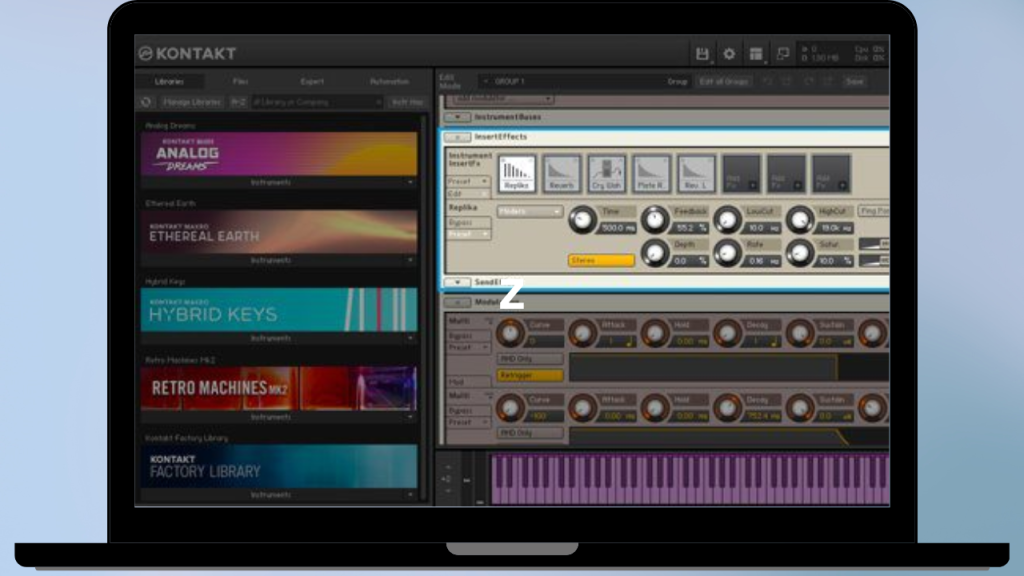Click the Edit button under Instrument InsertFx
The image size is (1024, 576).
[468, 194]
